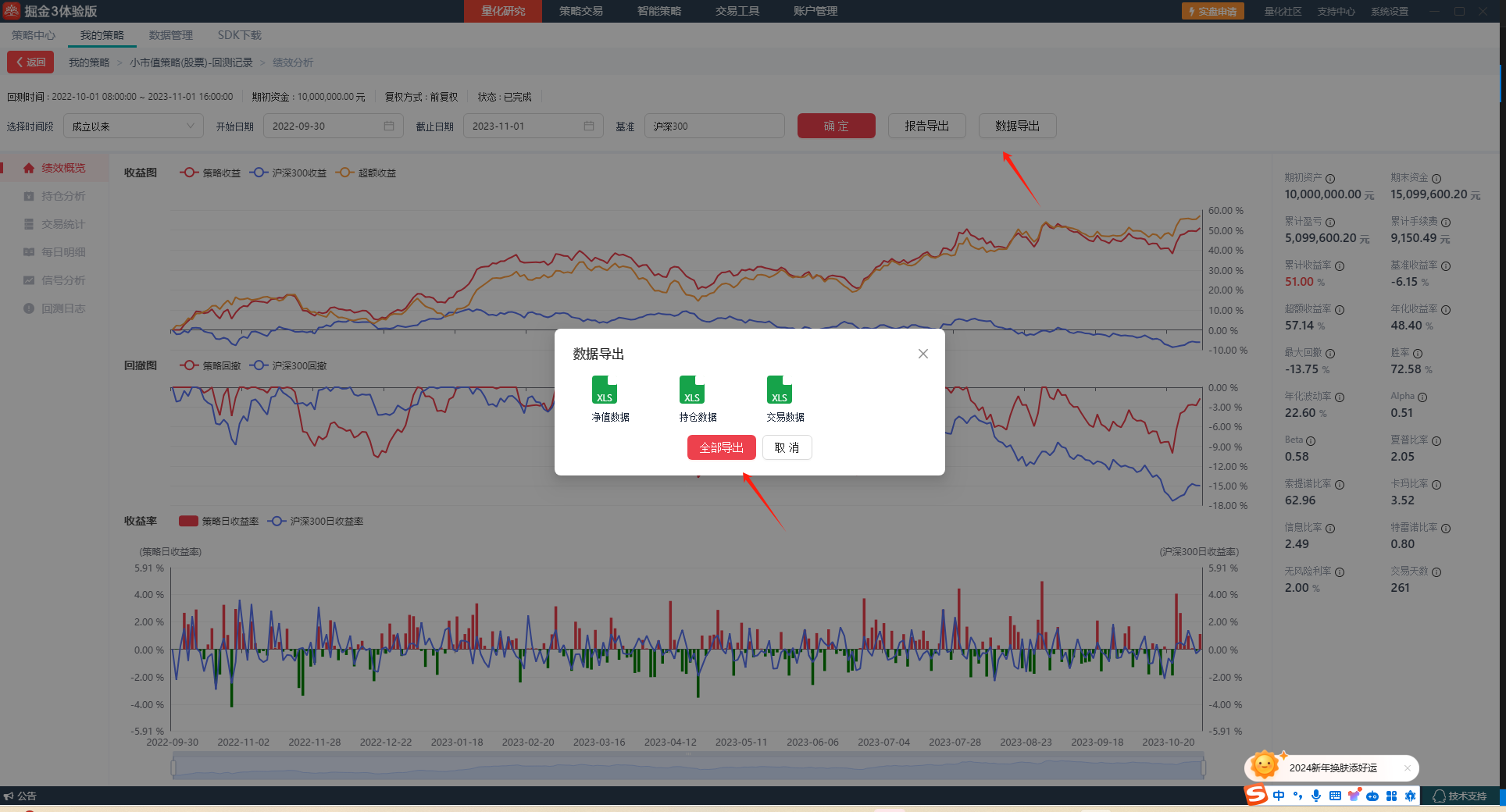
Task: Toggle 策略收益 series in 收益图 legend
Action: click(210, 173)
